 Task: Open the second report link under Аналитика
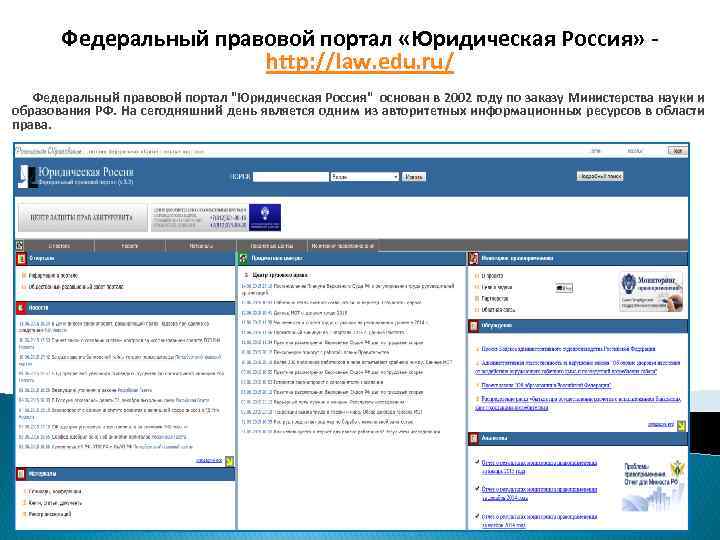(539, 494)
